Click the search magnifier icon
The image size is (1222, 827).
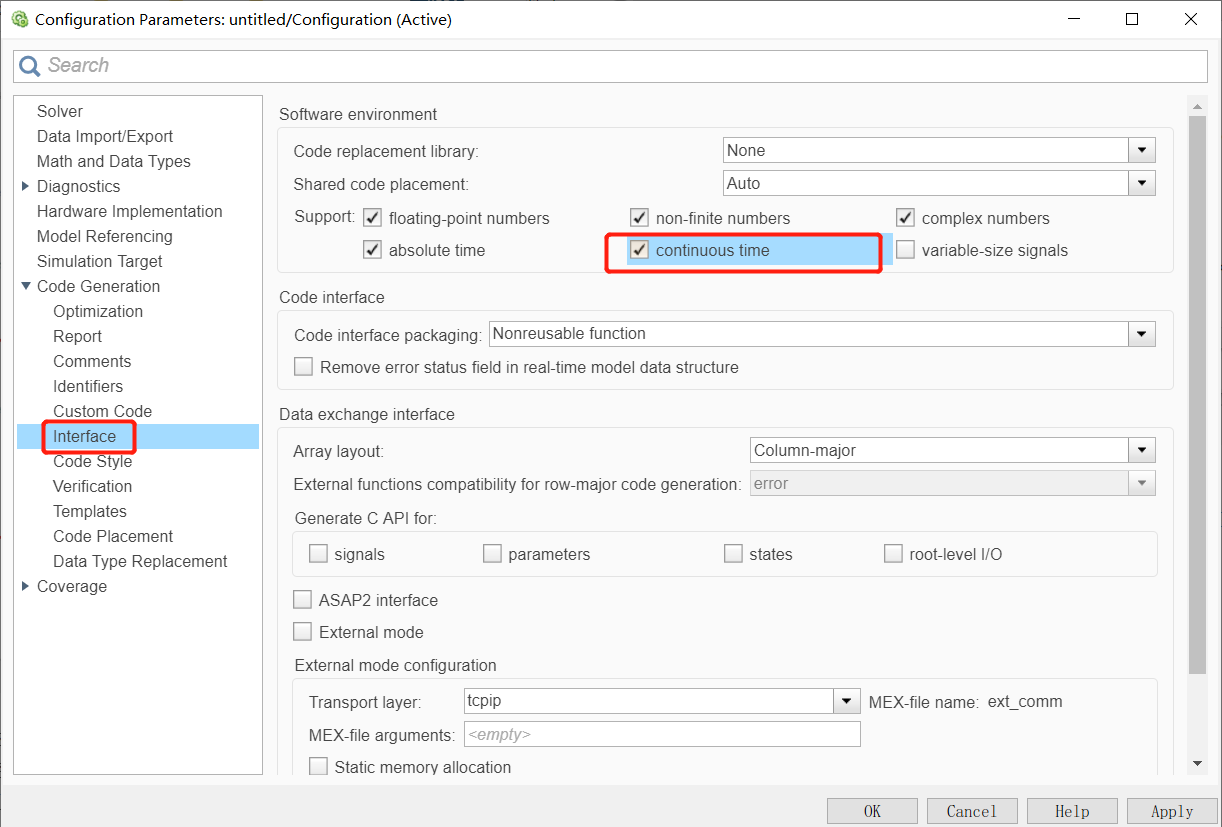coord(31,66)
